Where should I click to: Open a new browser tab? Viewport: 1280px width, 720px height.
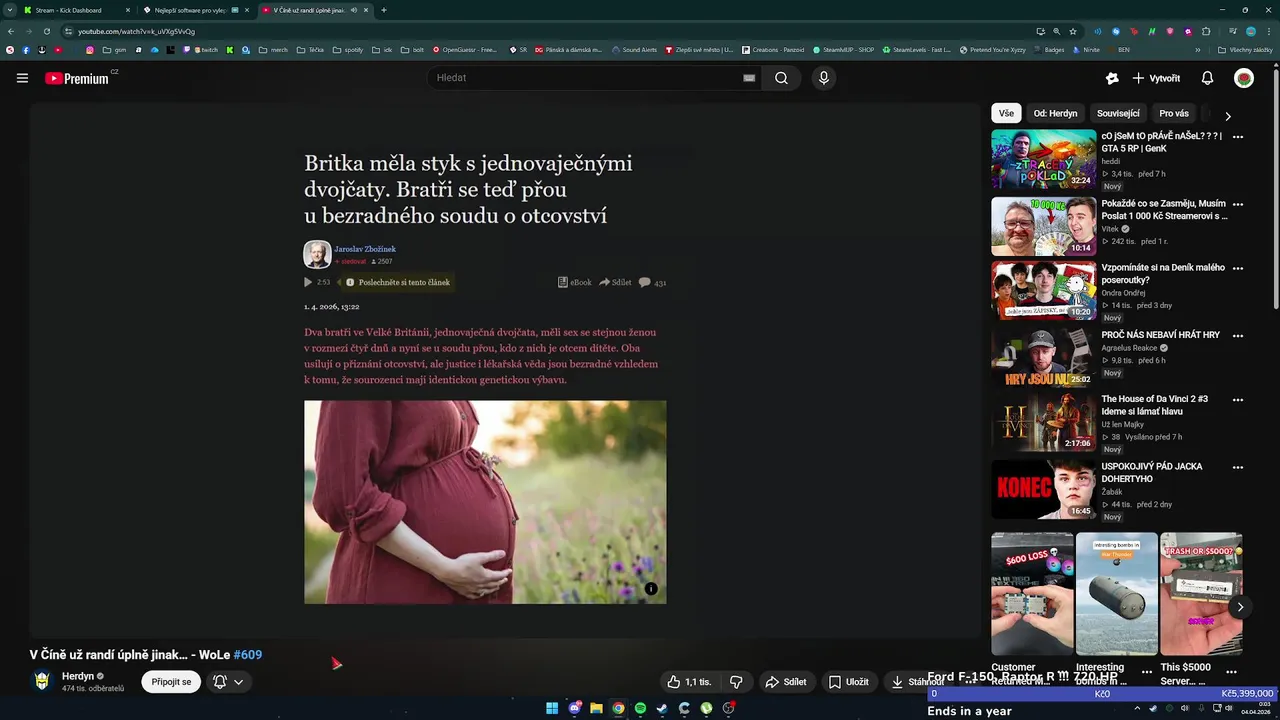(384, 10)
